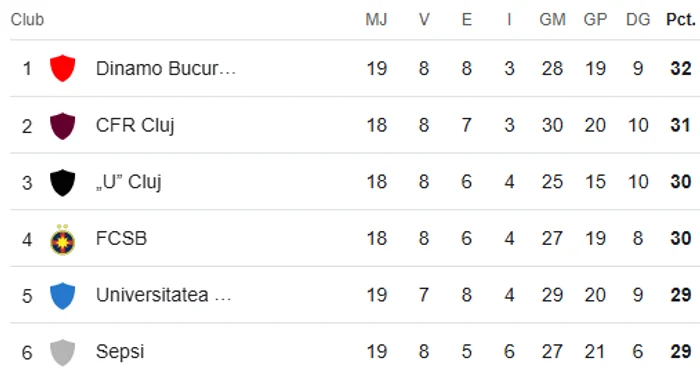The width and height of the screenshot is (700, 370).
Task: Open the Sepsi team name link
Action: 120,352
